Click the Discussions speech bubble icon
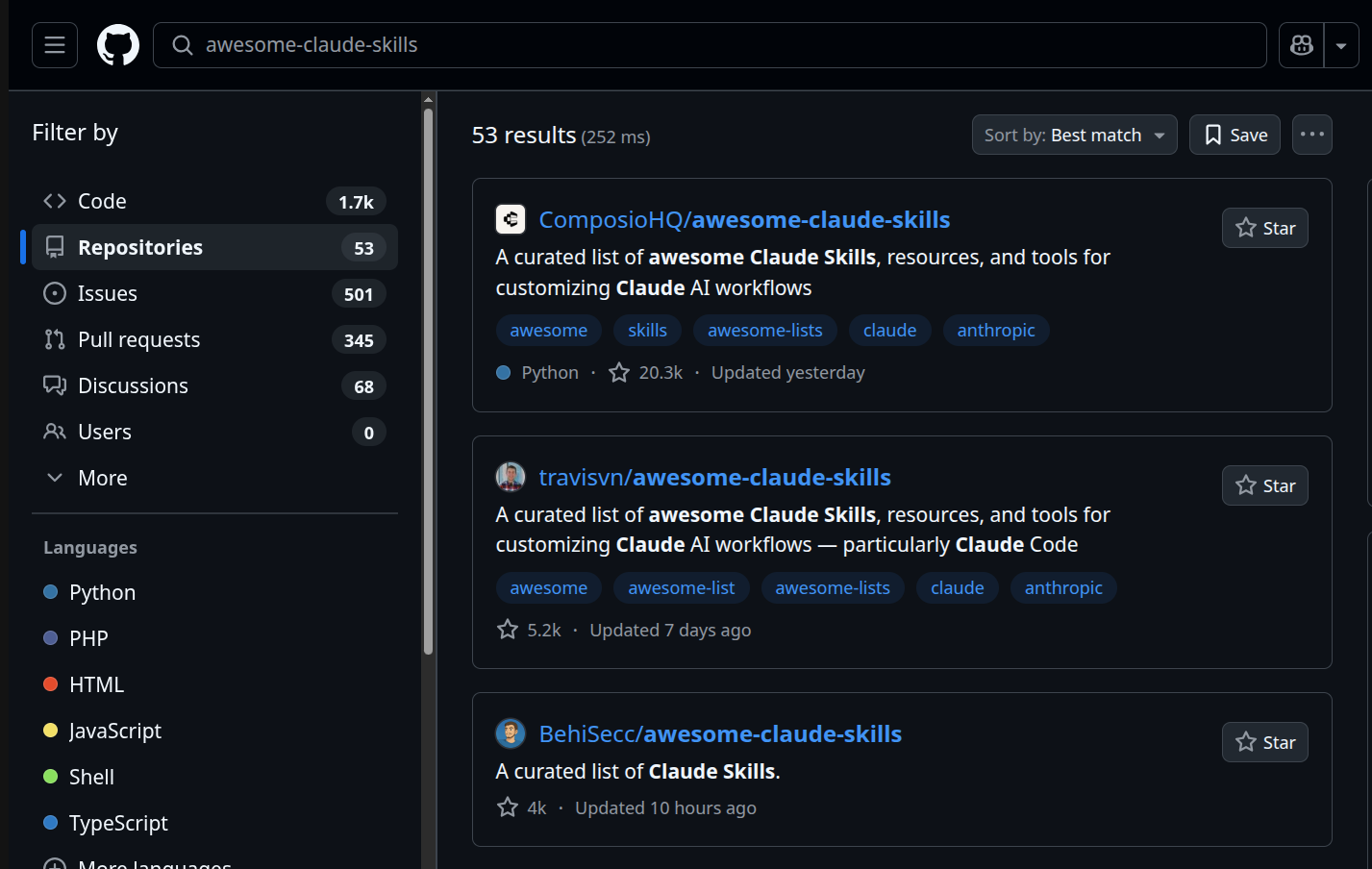The width and height of the screenshot is (1372, 869). (x=55, y=385)
